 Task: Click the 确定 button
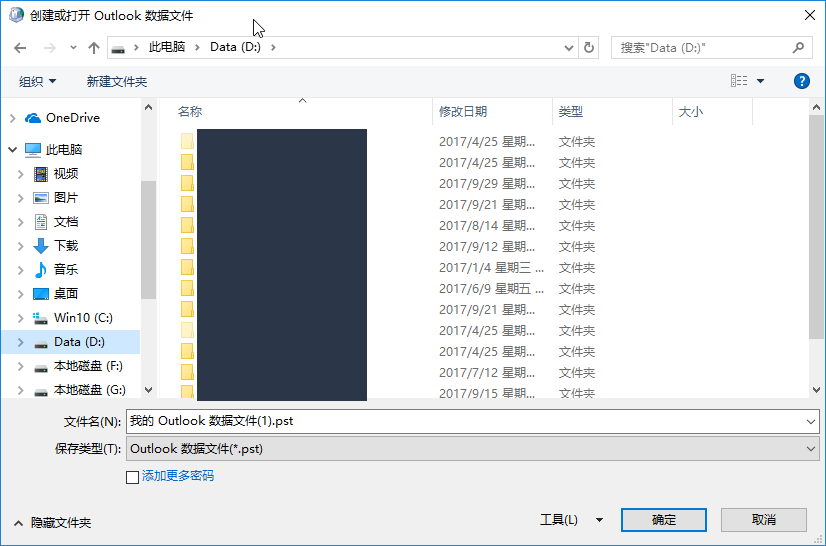[x=664, y=520]
